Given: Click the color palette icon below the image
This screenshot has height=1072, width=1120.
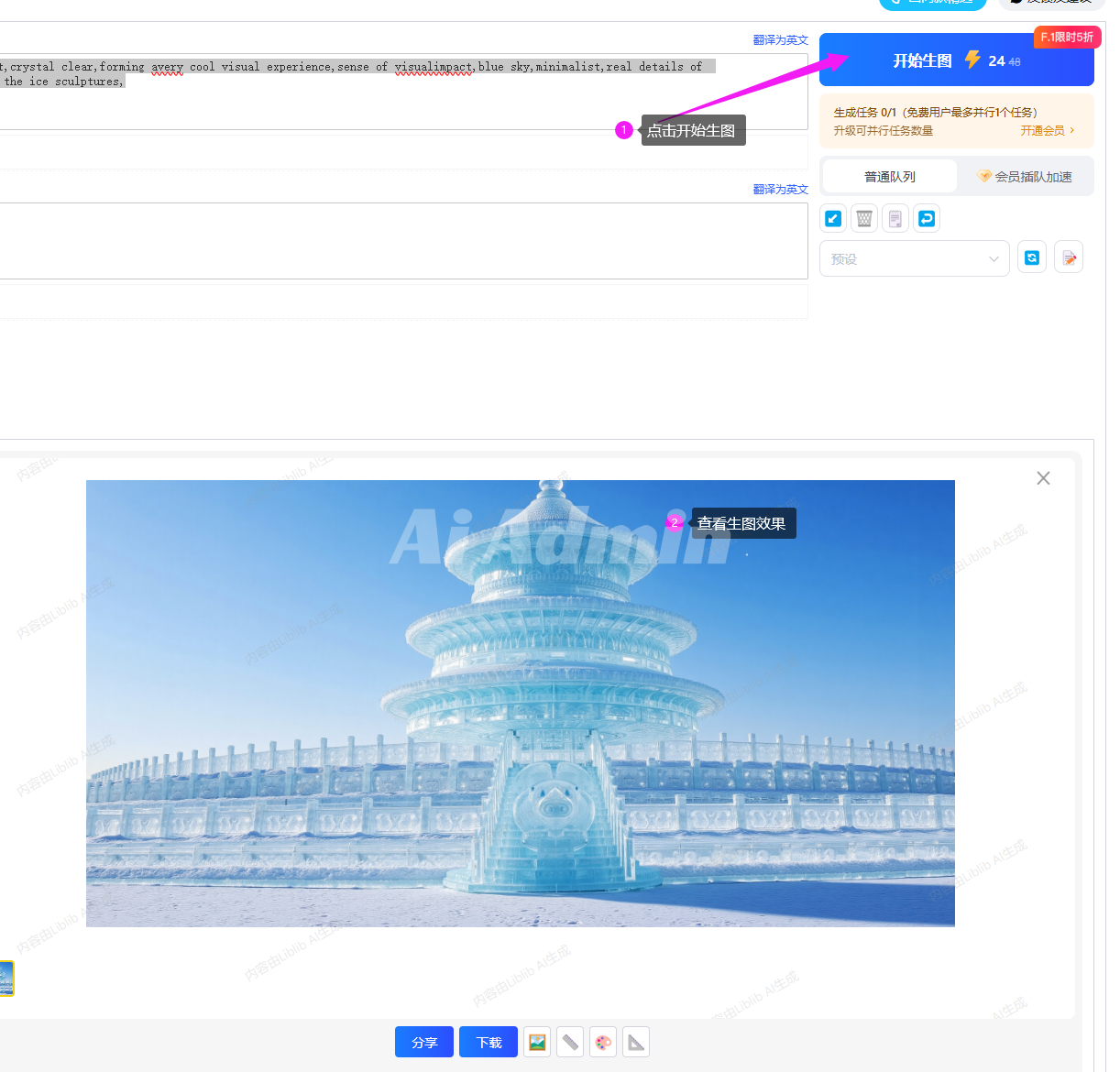Looking at the screenshot, I should (603, 1042).
